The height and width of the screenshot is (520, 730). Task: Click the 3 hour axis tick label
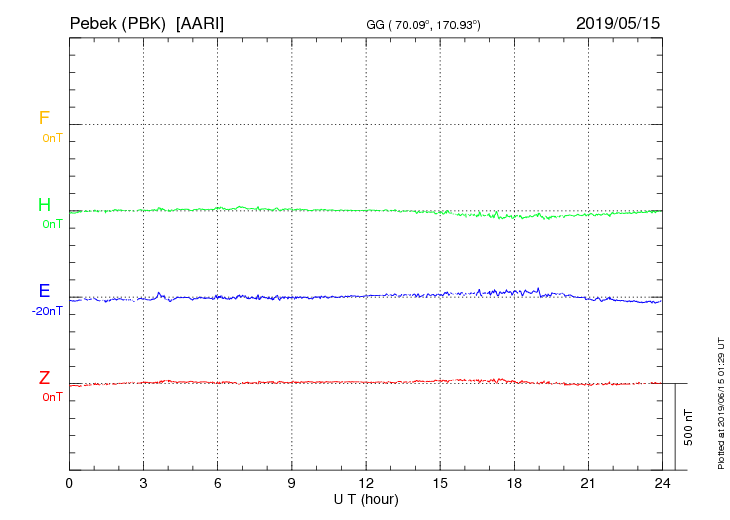pyautogui.click(x=143, y=484)
